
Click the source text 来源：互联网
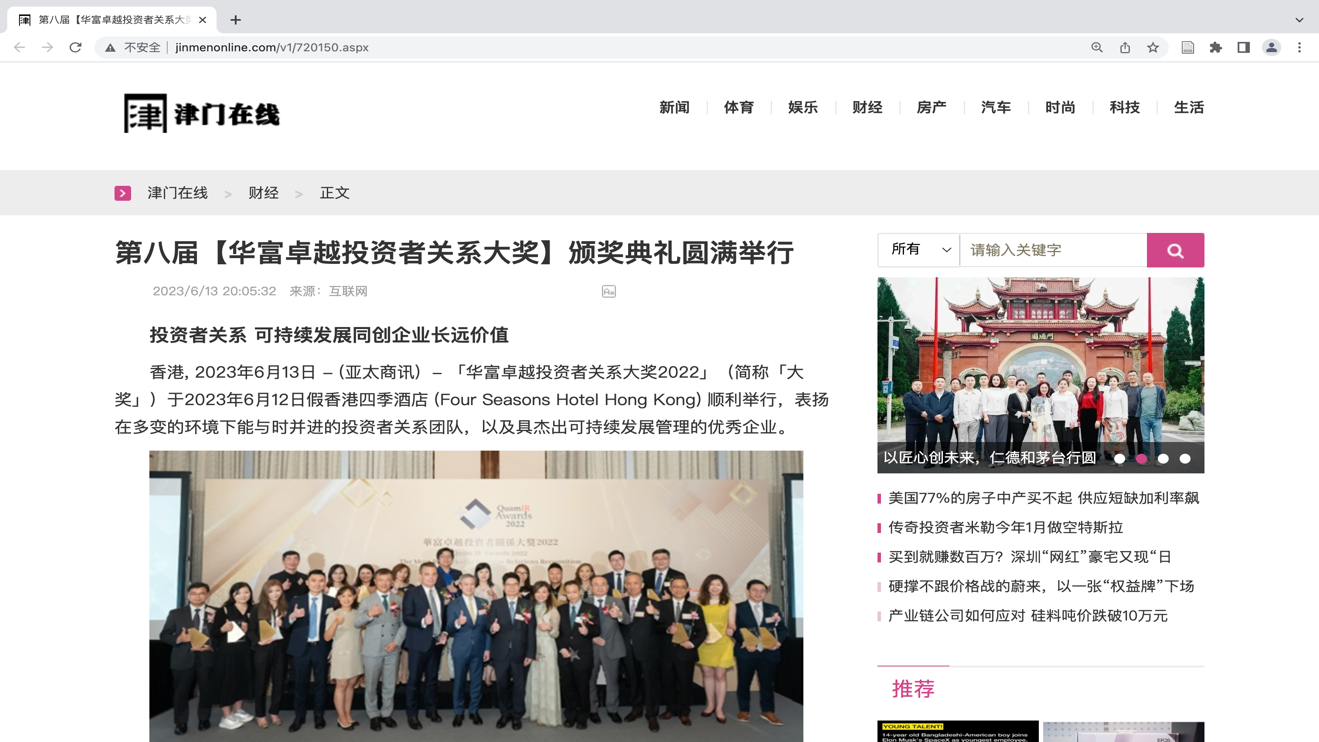329,291
